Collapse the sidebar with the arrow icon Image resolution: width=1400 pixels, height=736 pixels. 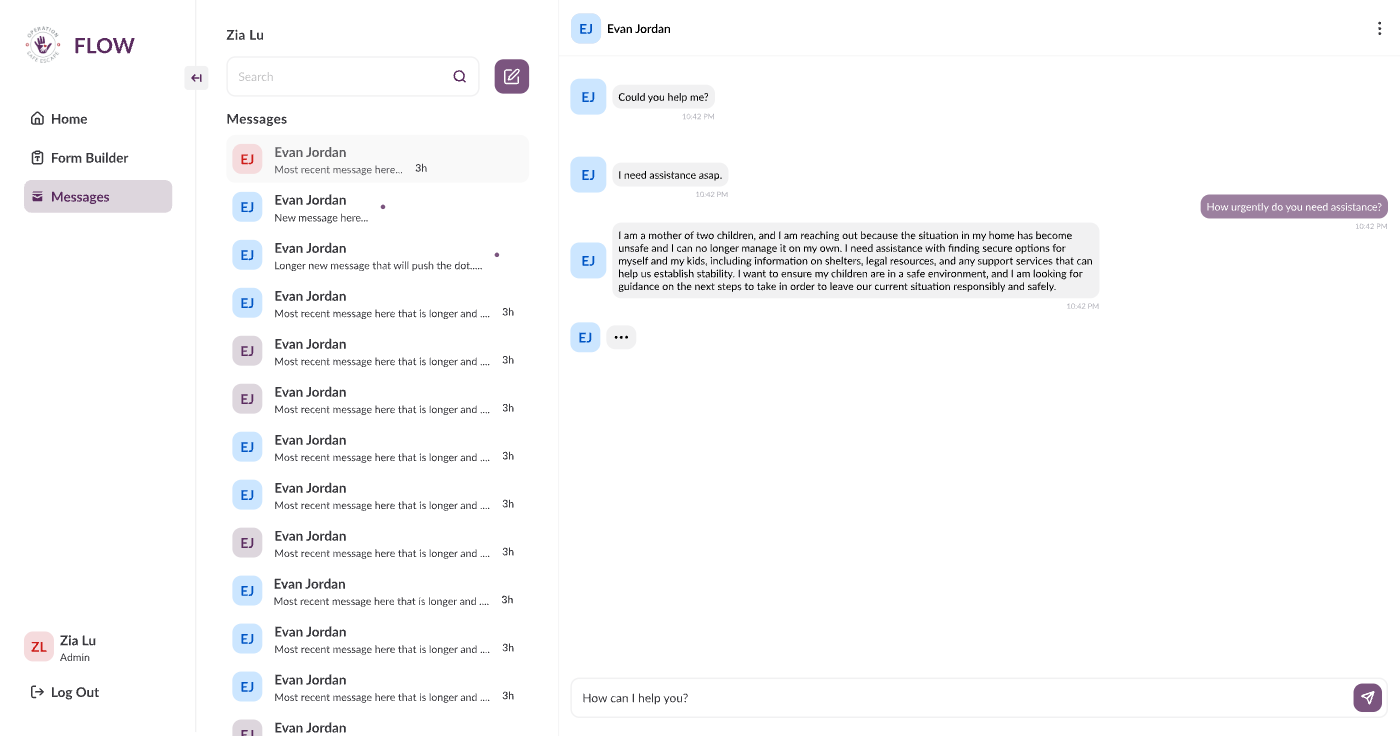(x=196, y=78)
